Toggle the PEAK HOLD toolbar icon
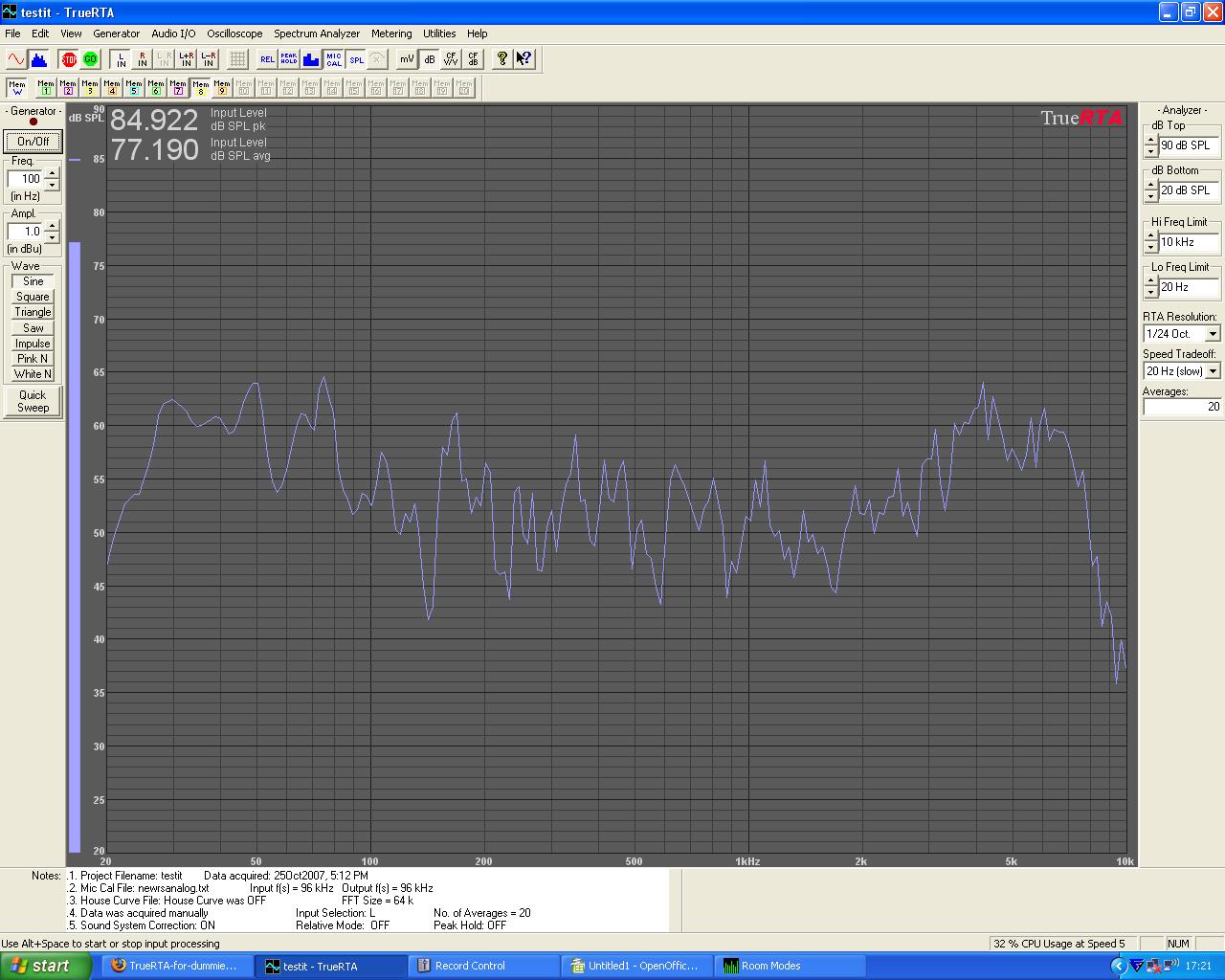The height and width of the screenshot is (980, 1225). point(289,59)
